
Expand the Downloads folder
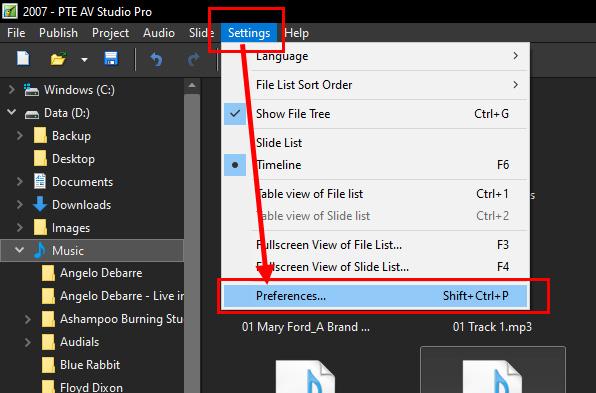[20, 205]
